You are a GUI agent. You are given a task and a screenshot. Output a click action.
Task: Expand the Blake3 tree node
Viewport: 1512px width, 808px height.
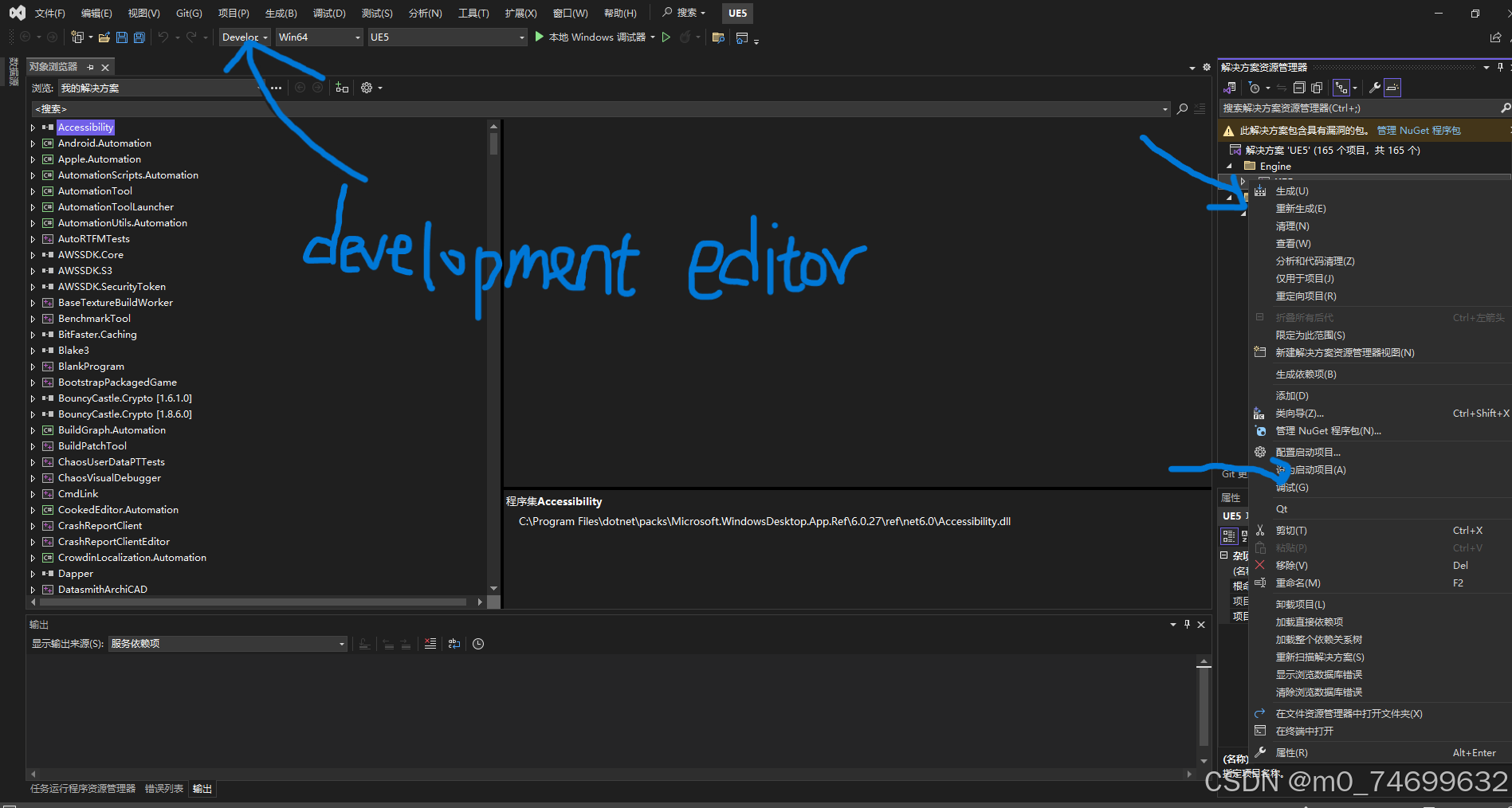33,351
